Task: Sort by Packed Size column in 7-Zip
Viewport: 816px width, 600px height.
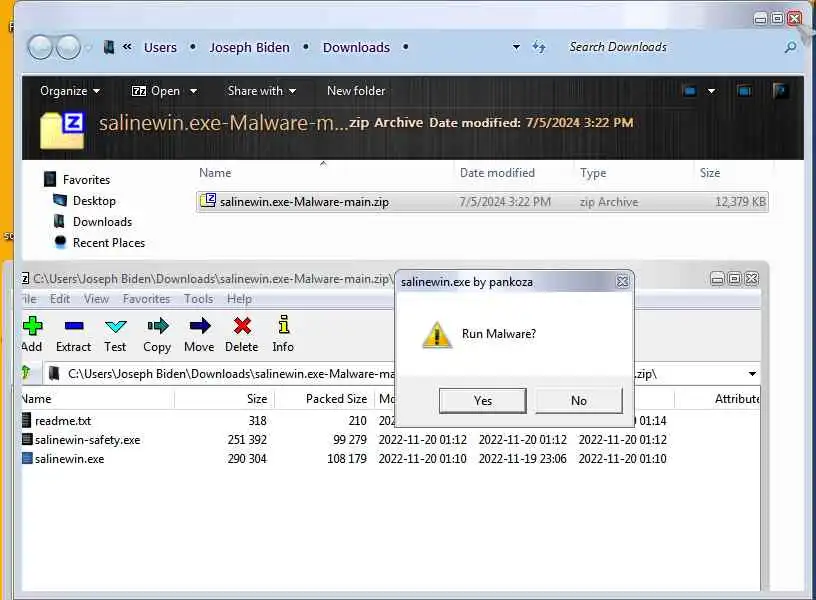Action: click(336, 399)
